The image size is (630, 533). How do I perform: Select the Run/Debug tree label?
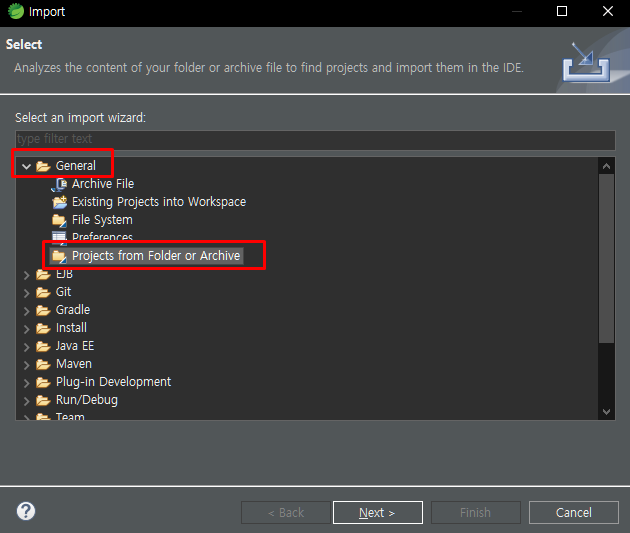pos(87,400)
